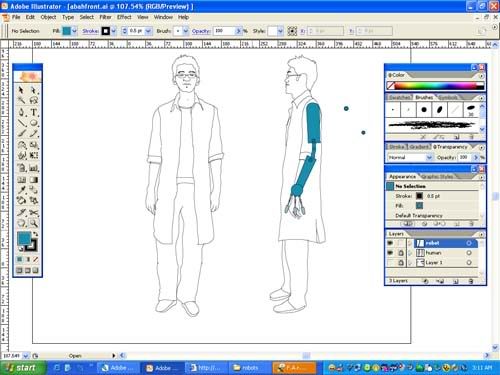
Task: Lock the robot layer
Action: pos(401,243)
